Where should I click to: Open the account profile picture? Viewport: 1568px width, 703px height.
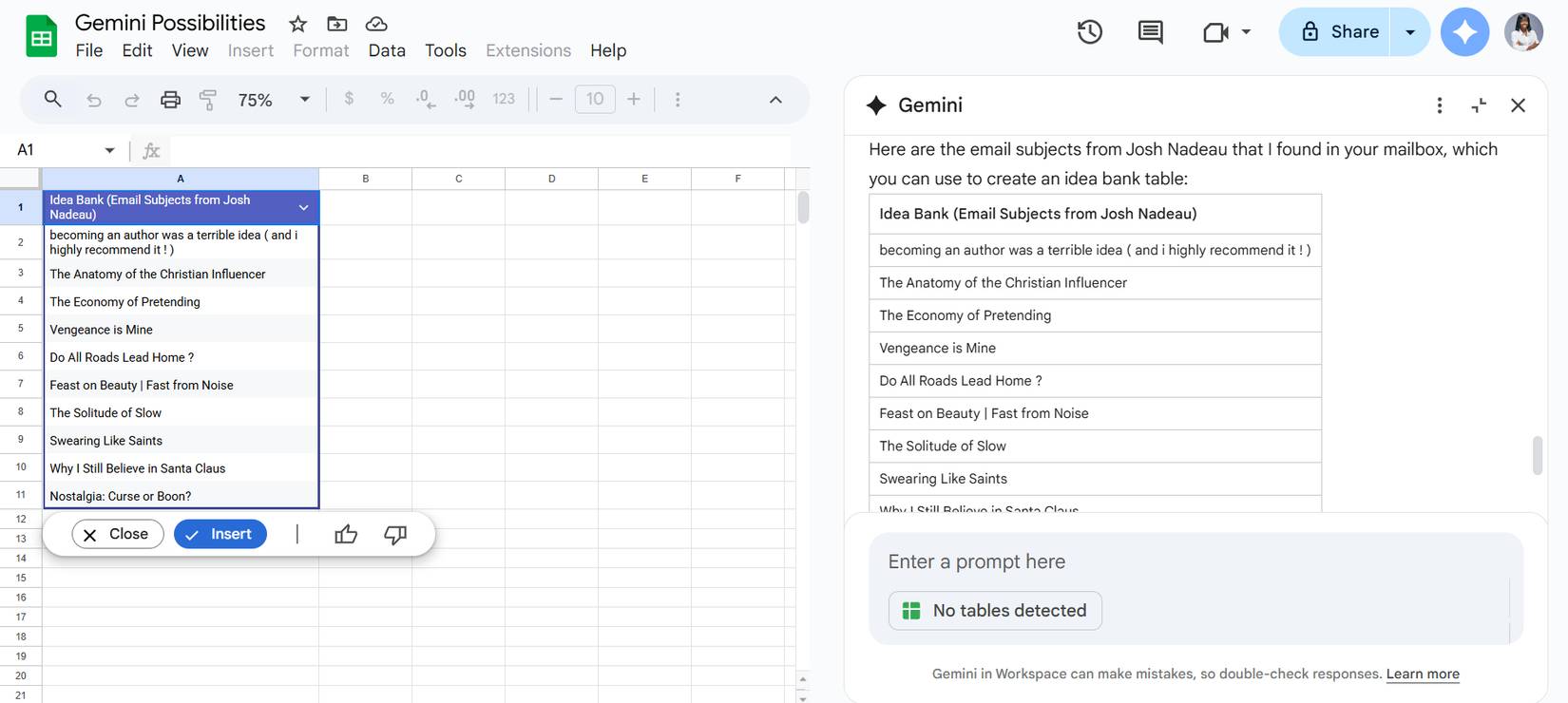pos(1523,31)
